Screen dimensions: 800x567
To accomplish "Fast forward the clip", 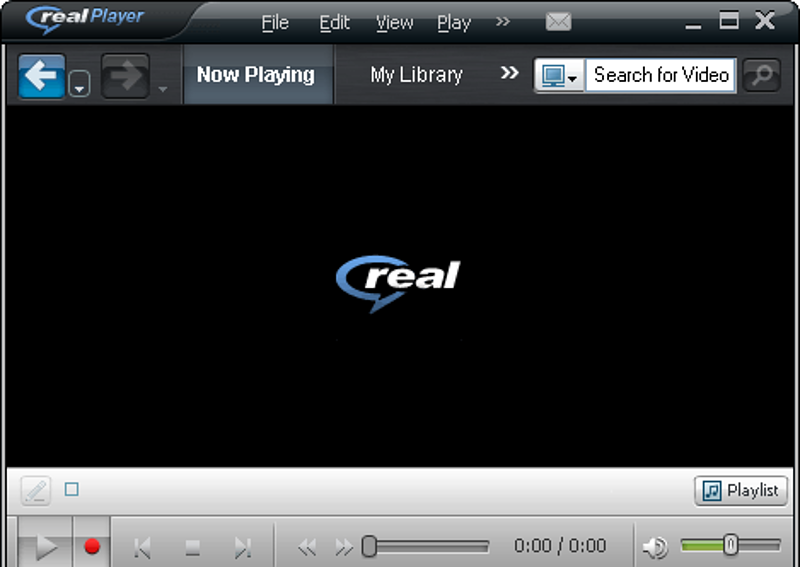I will (344, 548).
